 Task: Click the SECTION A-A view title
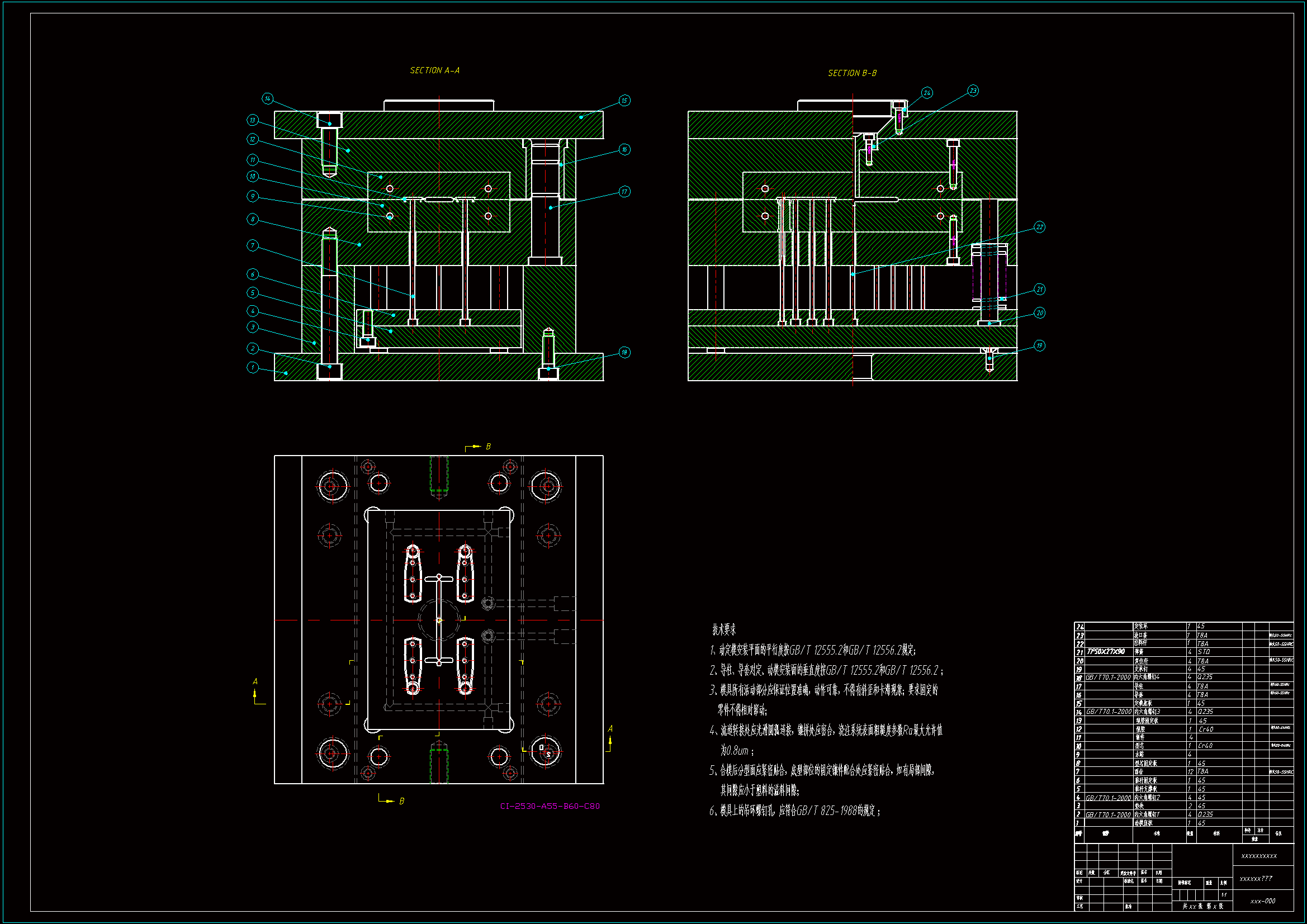(434, 70)
